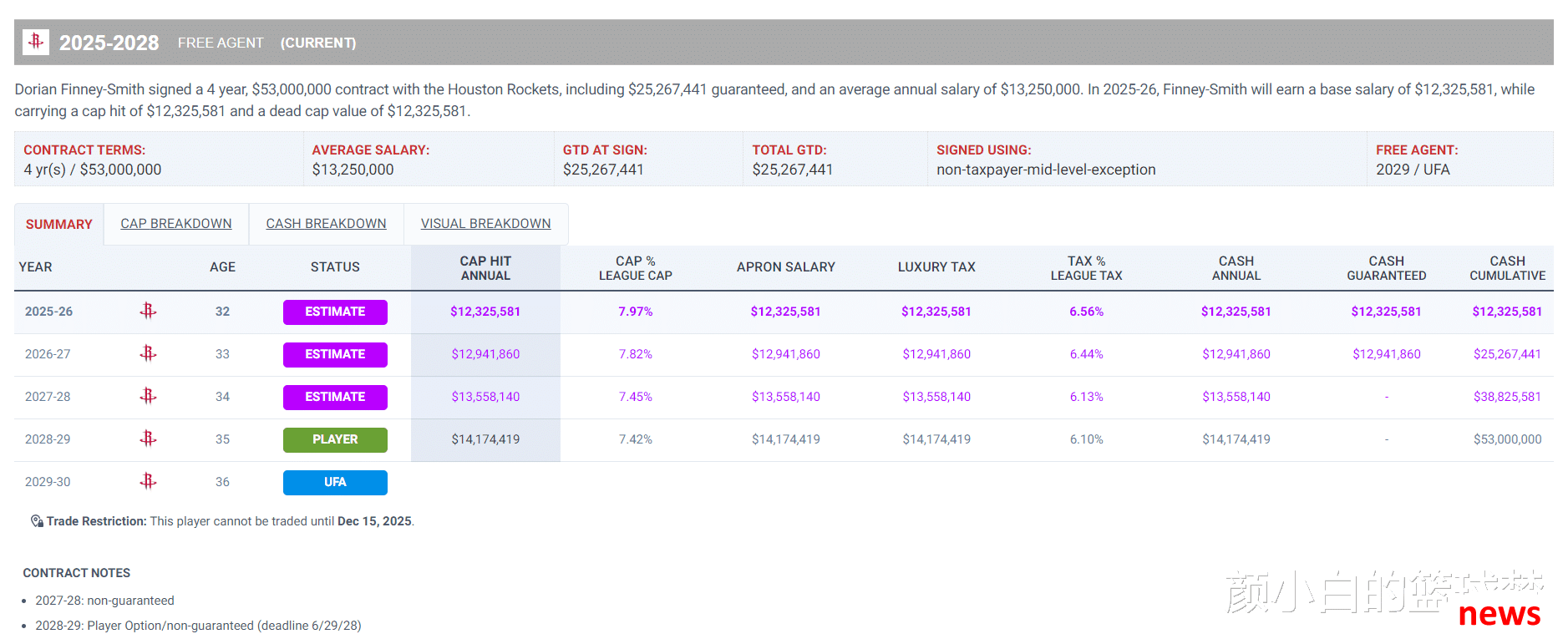The image size is (1568, 644).
Task: Click the 2025-26 year cell
Action: click(48, 312)
